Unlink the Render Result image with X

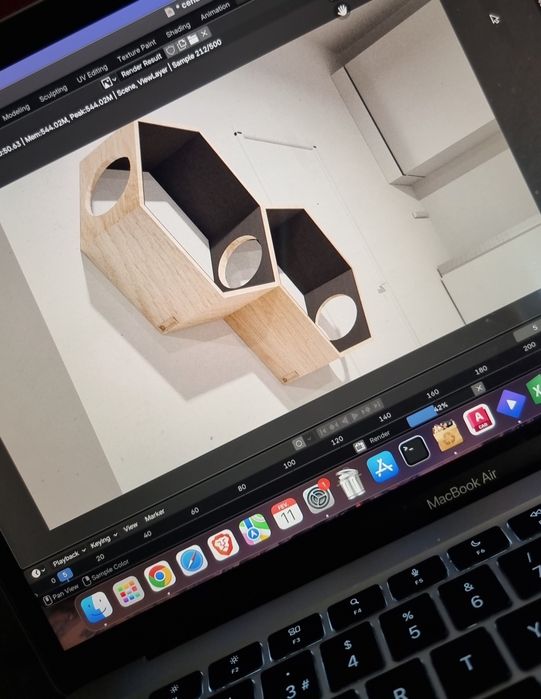pyautogui.click(x=204, y=33)
